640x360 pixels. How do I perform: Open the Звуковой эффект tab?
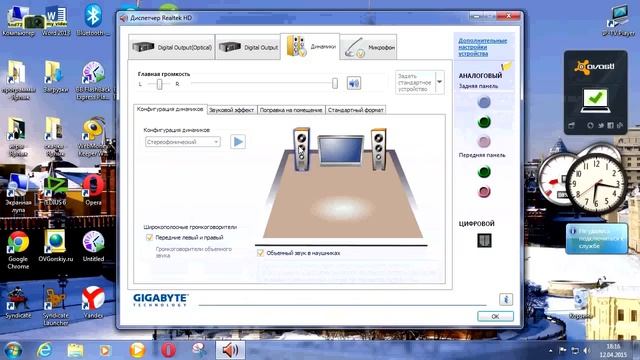pos(231,110)
